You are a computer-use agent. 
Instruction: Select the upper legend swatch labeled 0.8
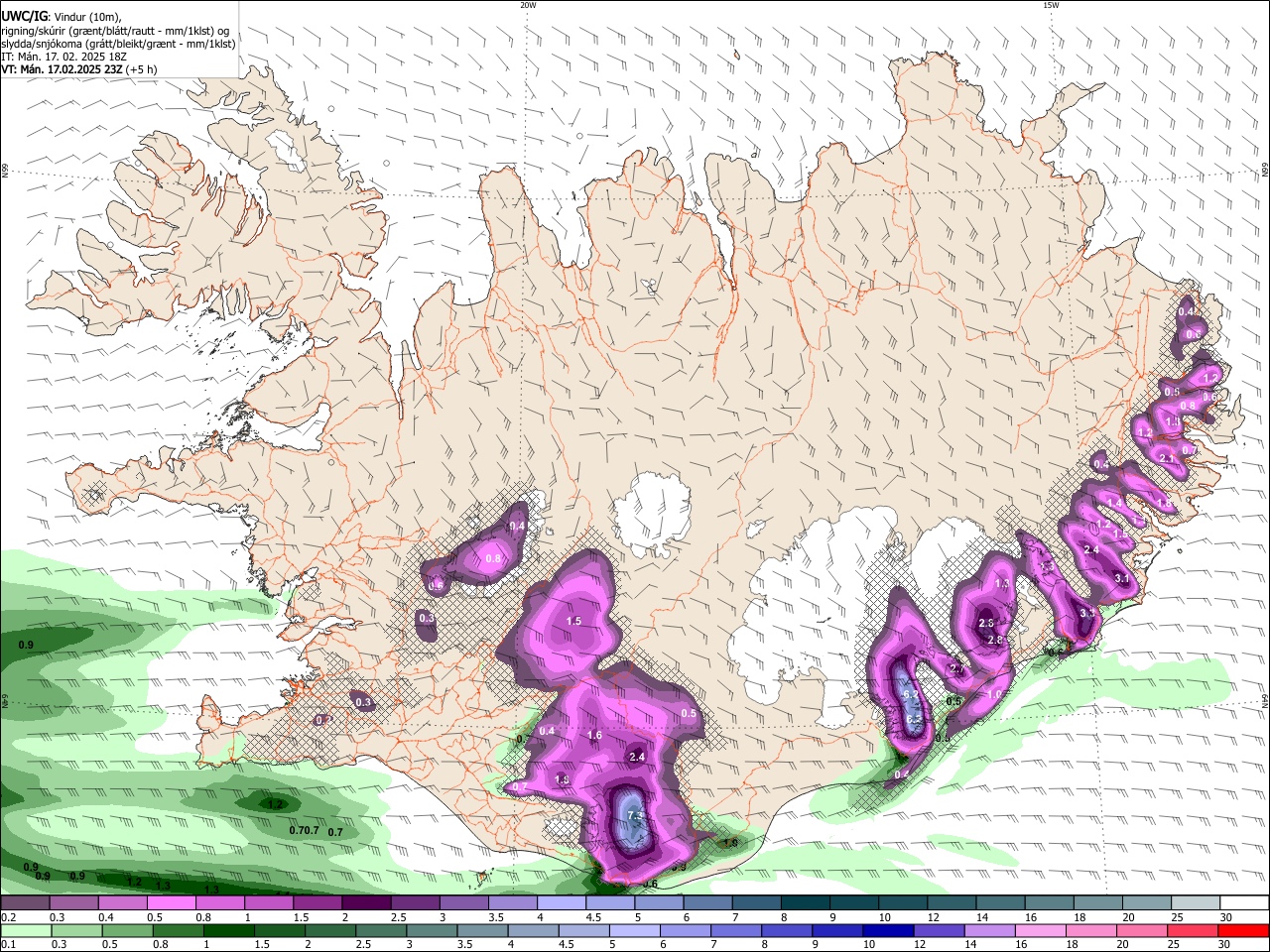(219, 904)
